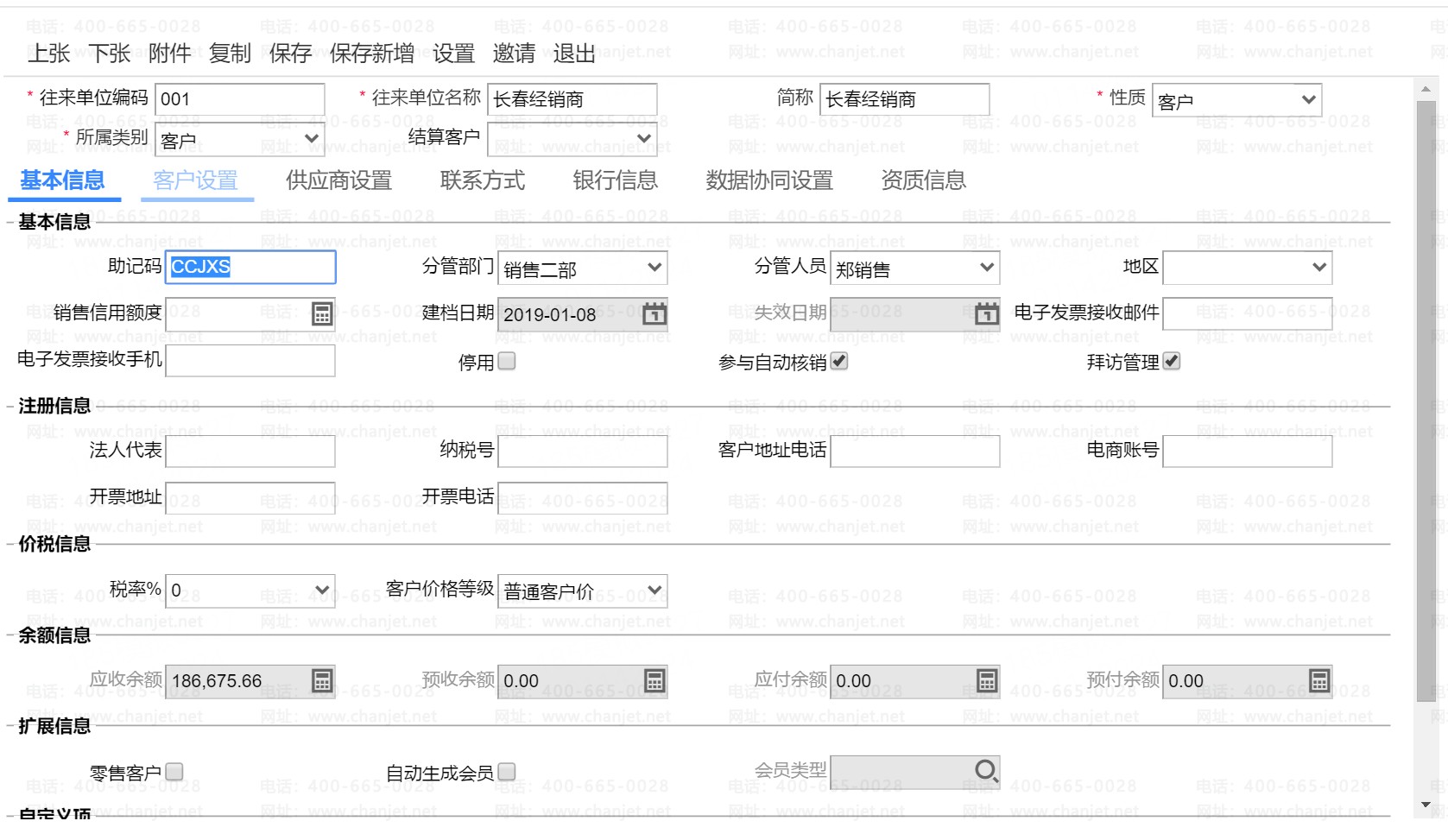Screen dimensions: 1448x840
Task: Click the 保存 button
Action: click(290, 54)
